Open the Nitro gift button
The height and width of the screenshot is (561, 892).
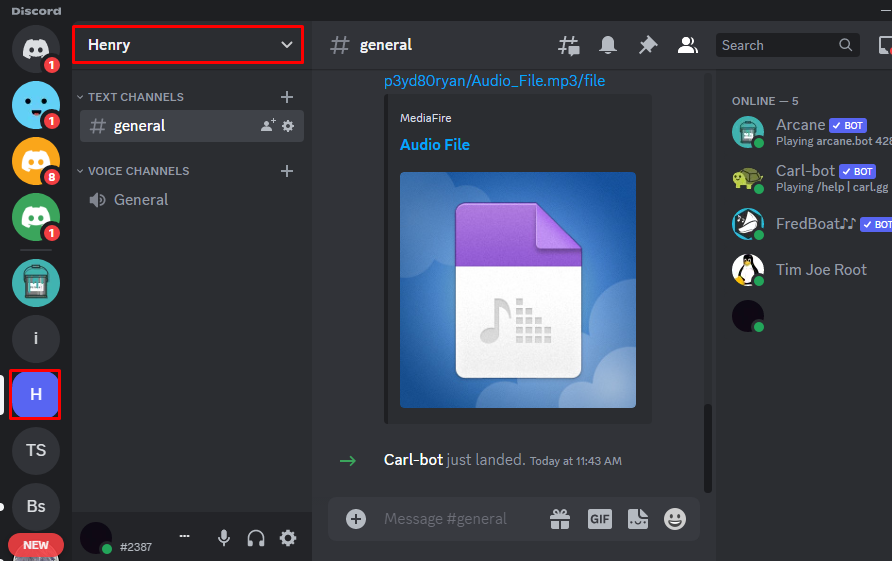560,519
